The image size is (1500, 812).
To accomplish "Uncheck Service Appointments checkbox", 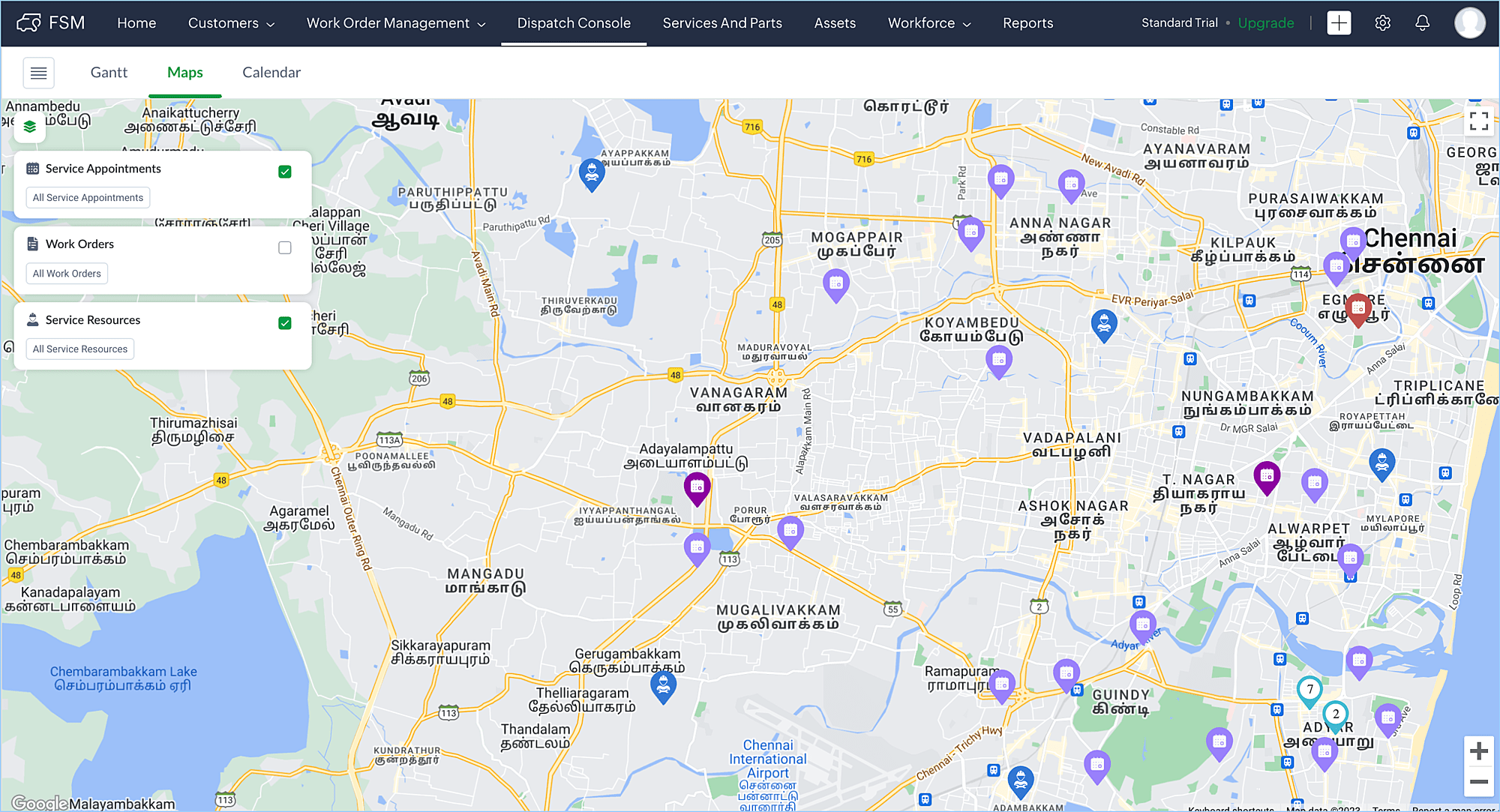I will [x=285, y=172].
